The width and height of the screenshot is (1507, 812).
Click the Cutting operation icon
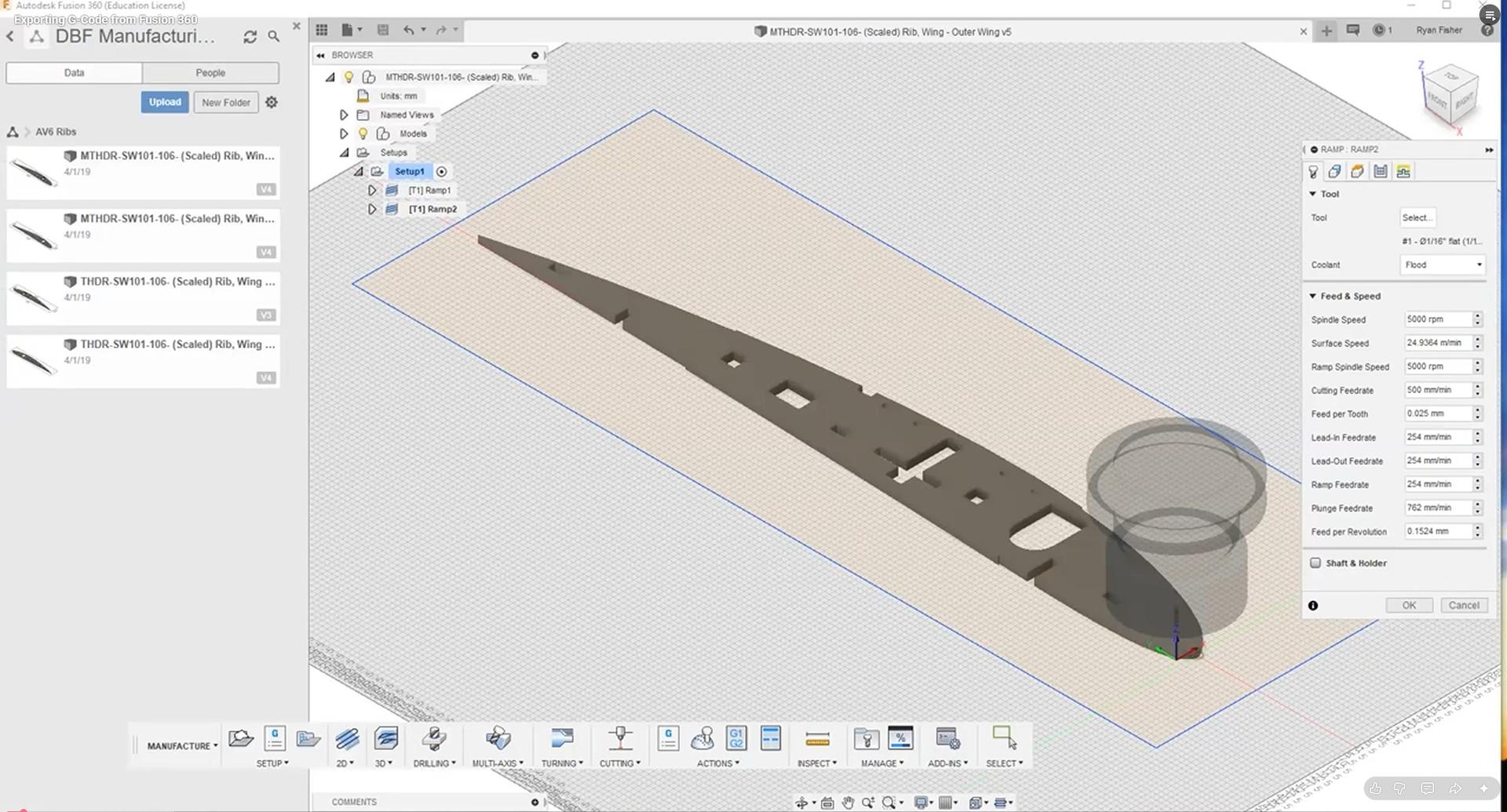(x=619, y=737)
